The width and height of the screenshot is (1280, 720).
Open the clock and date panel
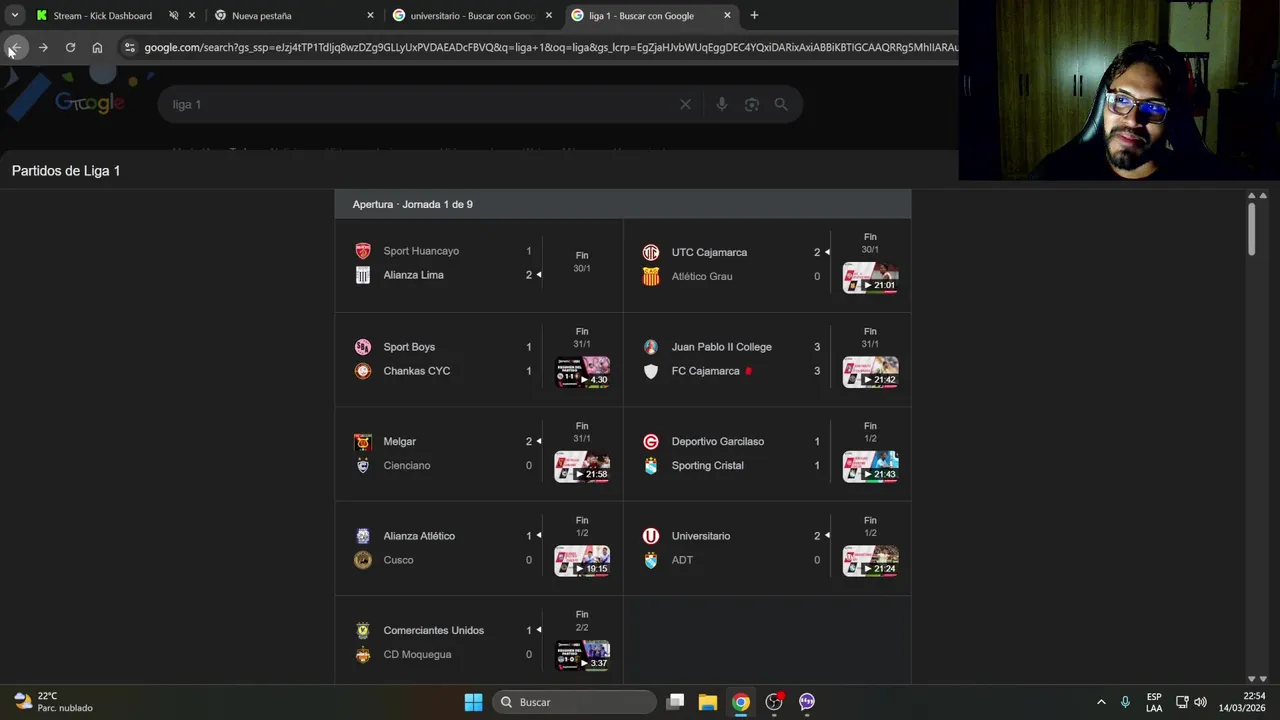tap(1241, 702)
